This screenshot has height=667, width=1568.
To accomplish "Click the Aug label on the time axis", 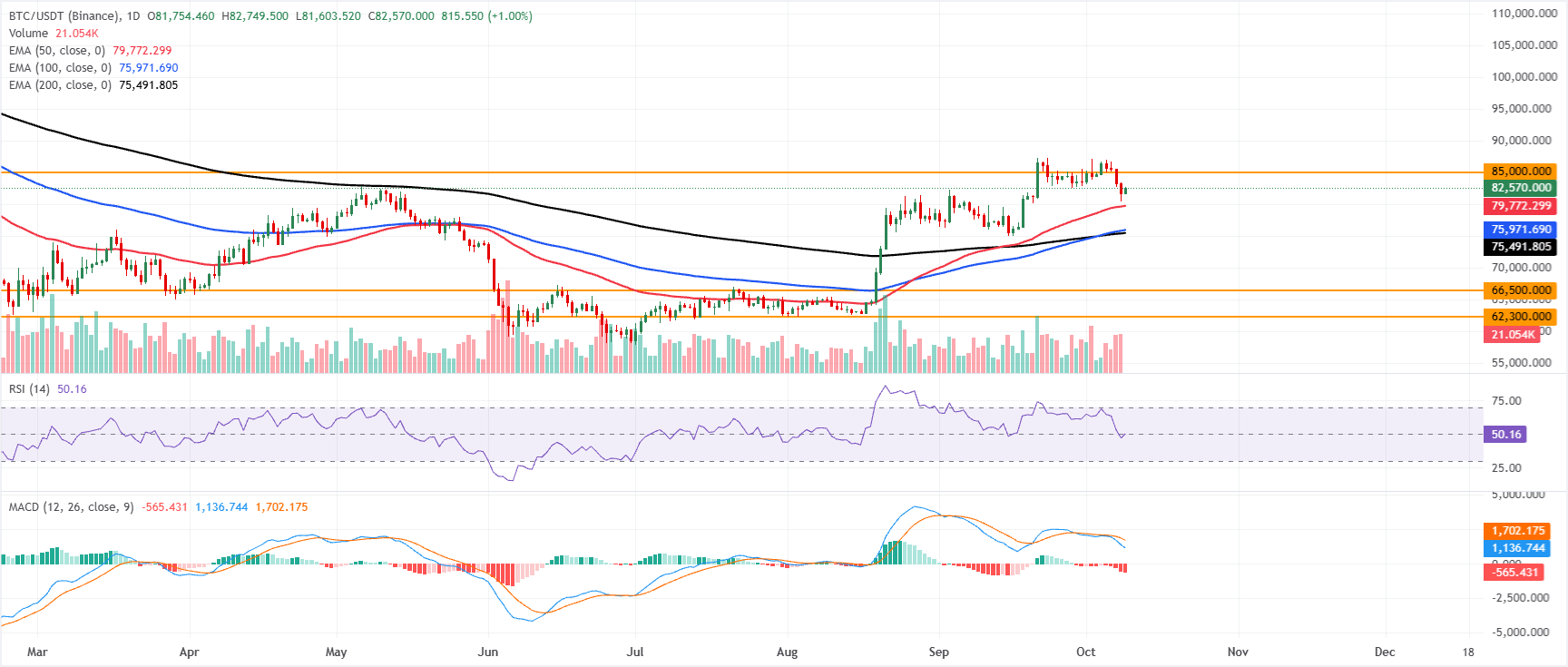I will 787,652.
